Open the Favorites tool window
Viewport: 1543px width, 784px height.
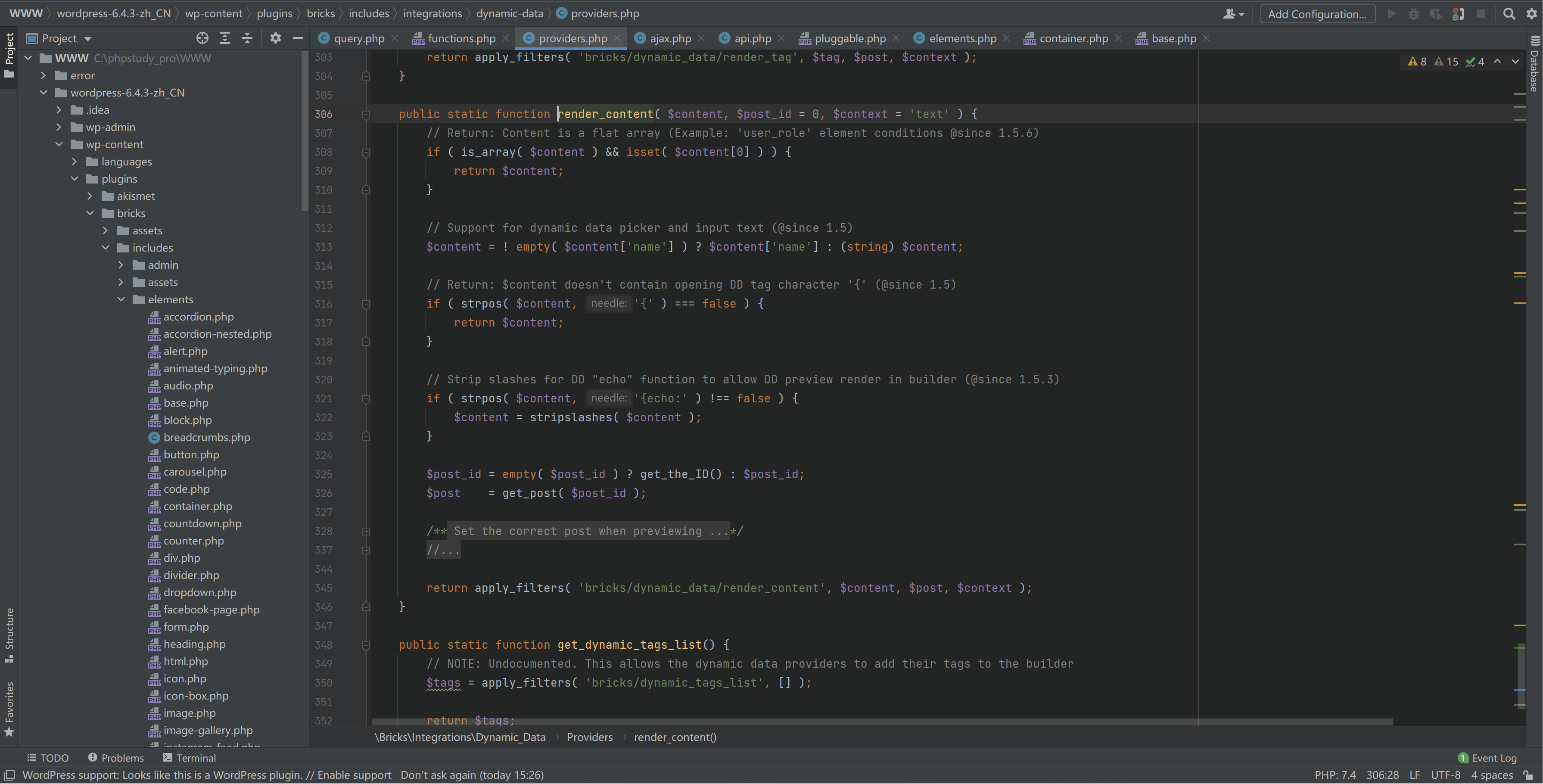point(9,709)
